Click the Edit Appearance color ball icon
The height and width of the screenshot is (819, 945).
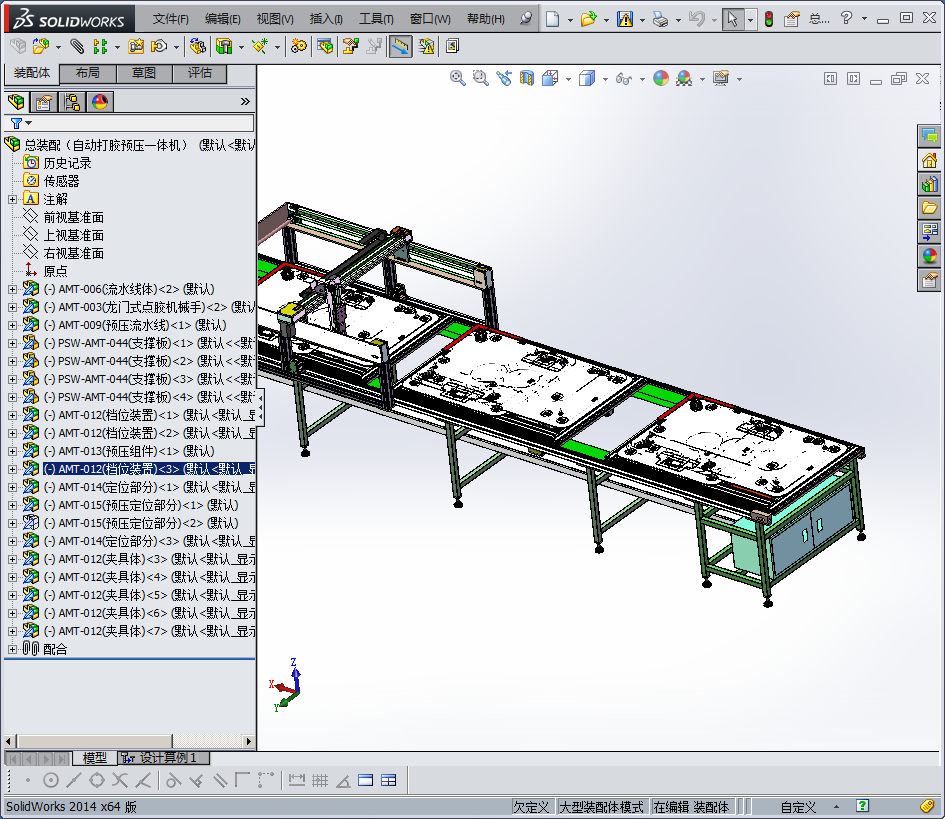tap(661, 78)
